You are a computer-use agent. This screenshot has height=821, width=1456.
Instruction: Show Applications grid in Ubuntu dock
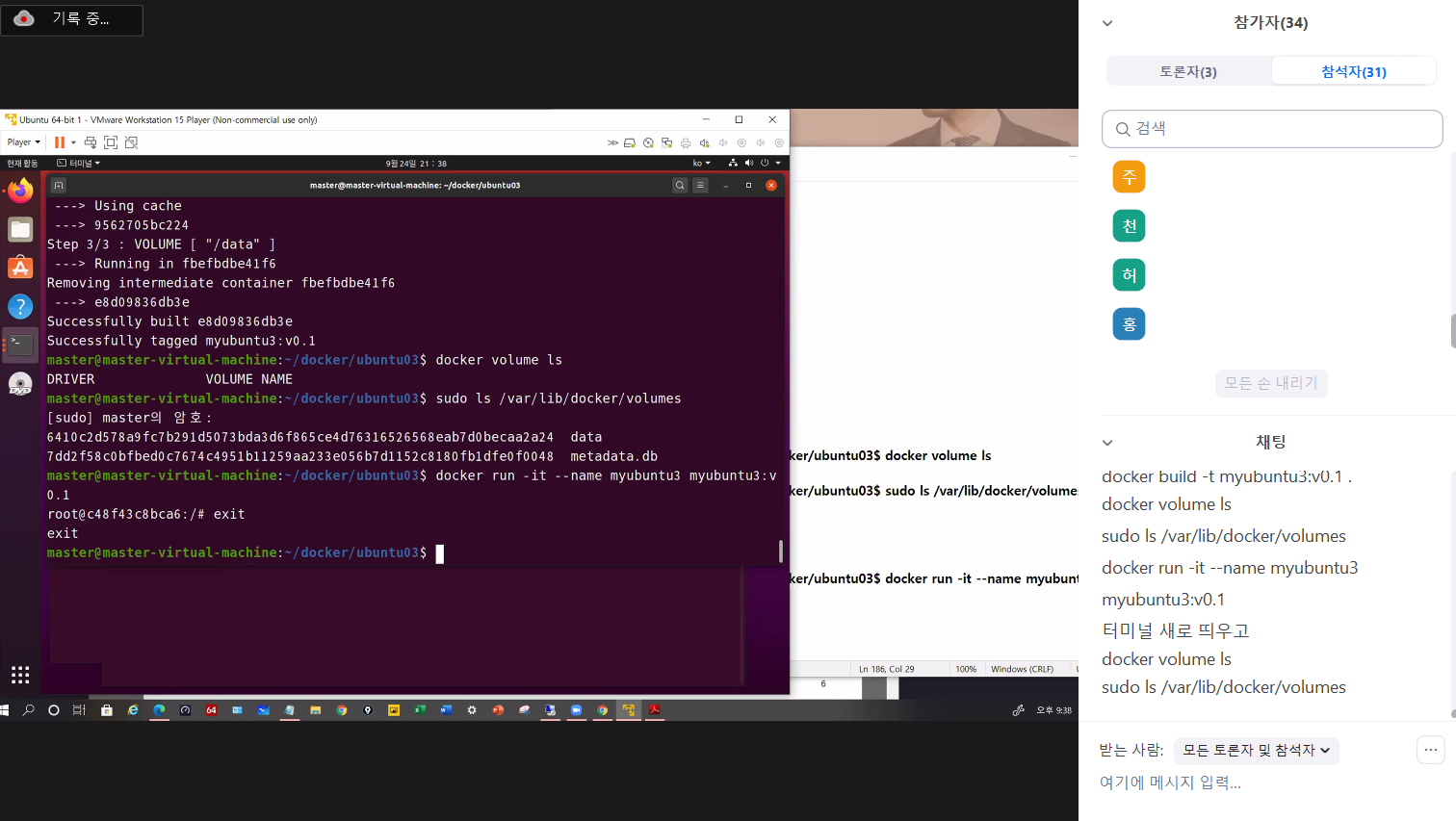[x=20, y=675]
